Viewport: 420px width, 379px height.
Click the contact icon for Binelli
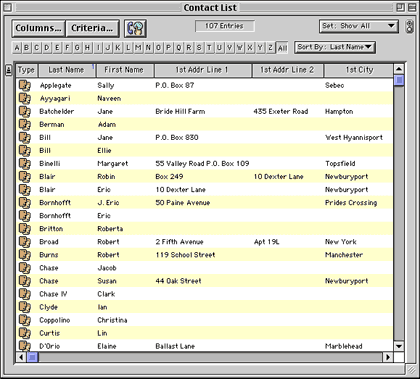point(25,164)
